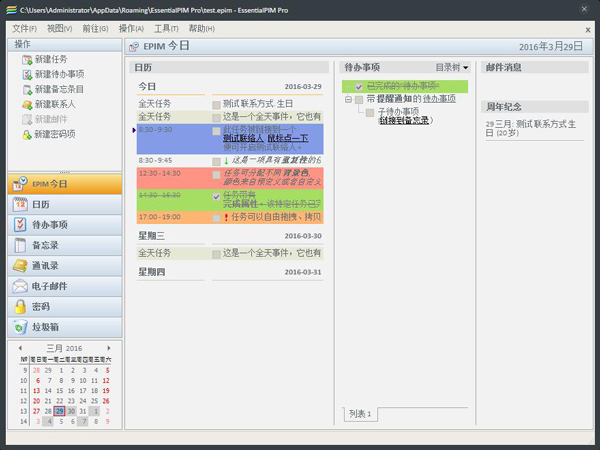Click the 今日 day heading
This screenshot has width=600, height=450.
tap(147, 87)
